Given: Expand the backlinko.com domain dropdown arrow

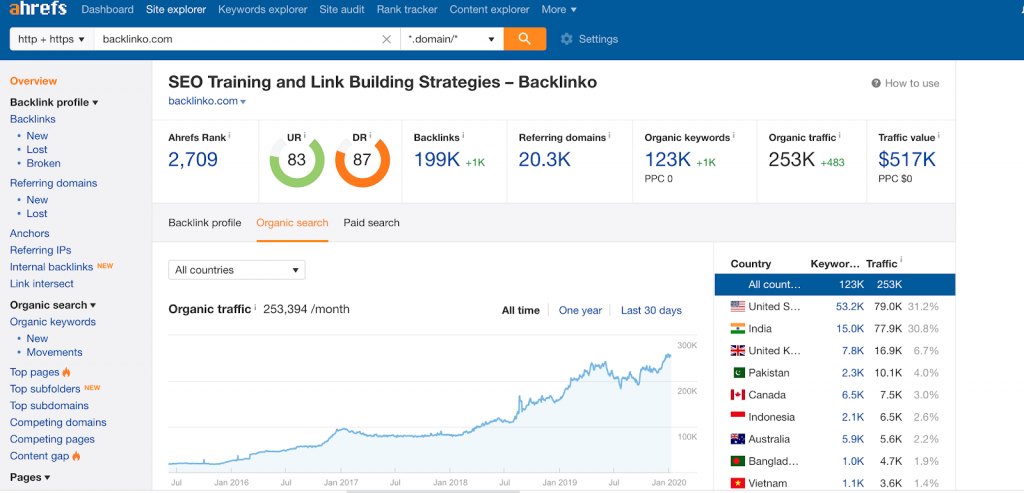Looking at the screenshot, I should [243, 102].
